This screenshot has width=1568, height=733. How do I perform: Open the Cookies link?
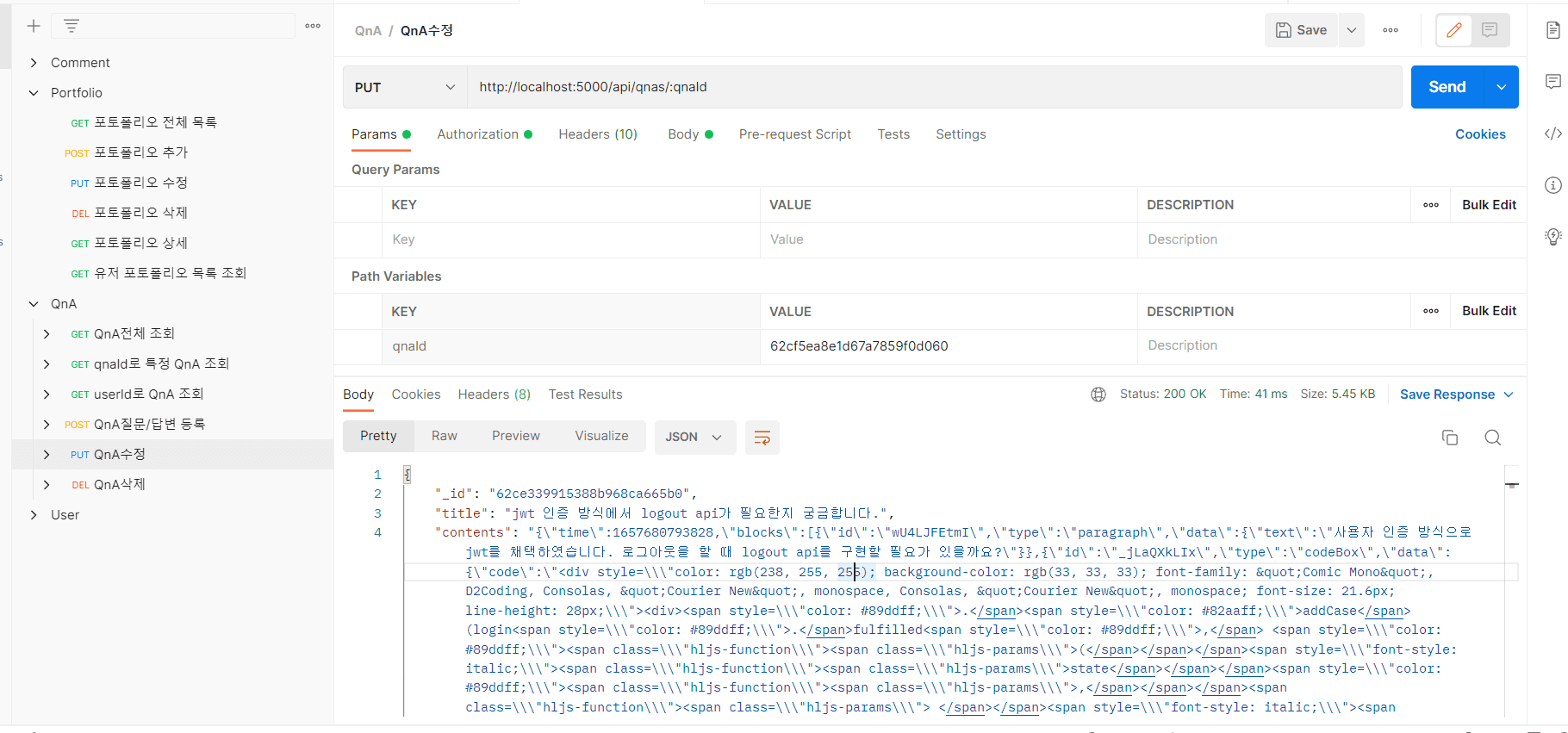pos(1480,134)
